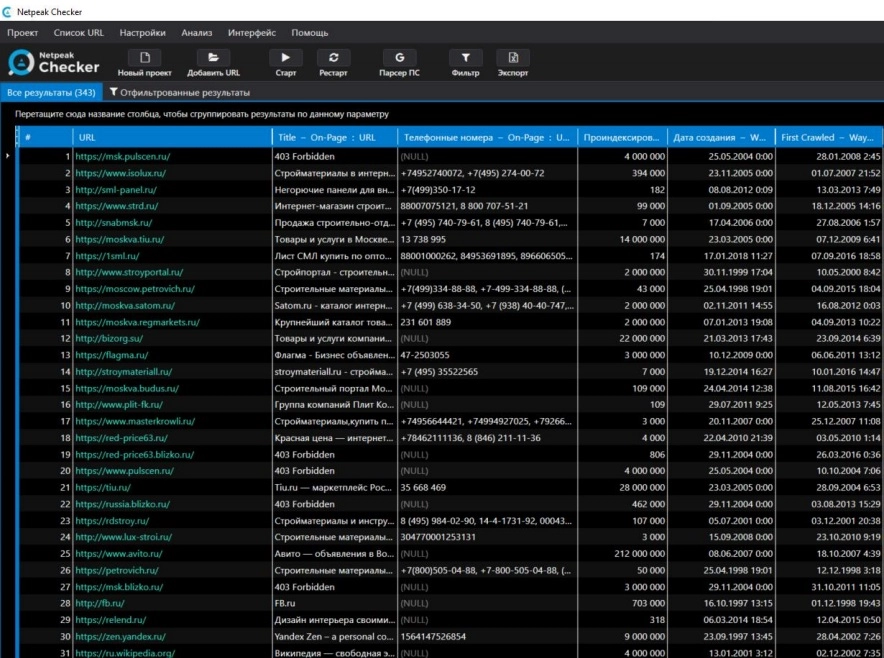
Task: Open the Настройки menu
Action: pos(143,33)
